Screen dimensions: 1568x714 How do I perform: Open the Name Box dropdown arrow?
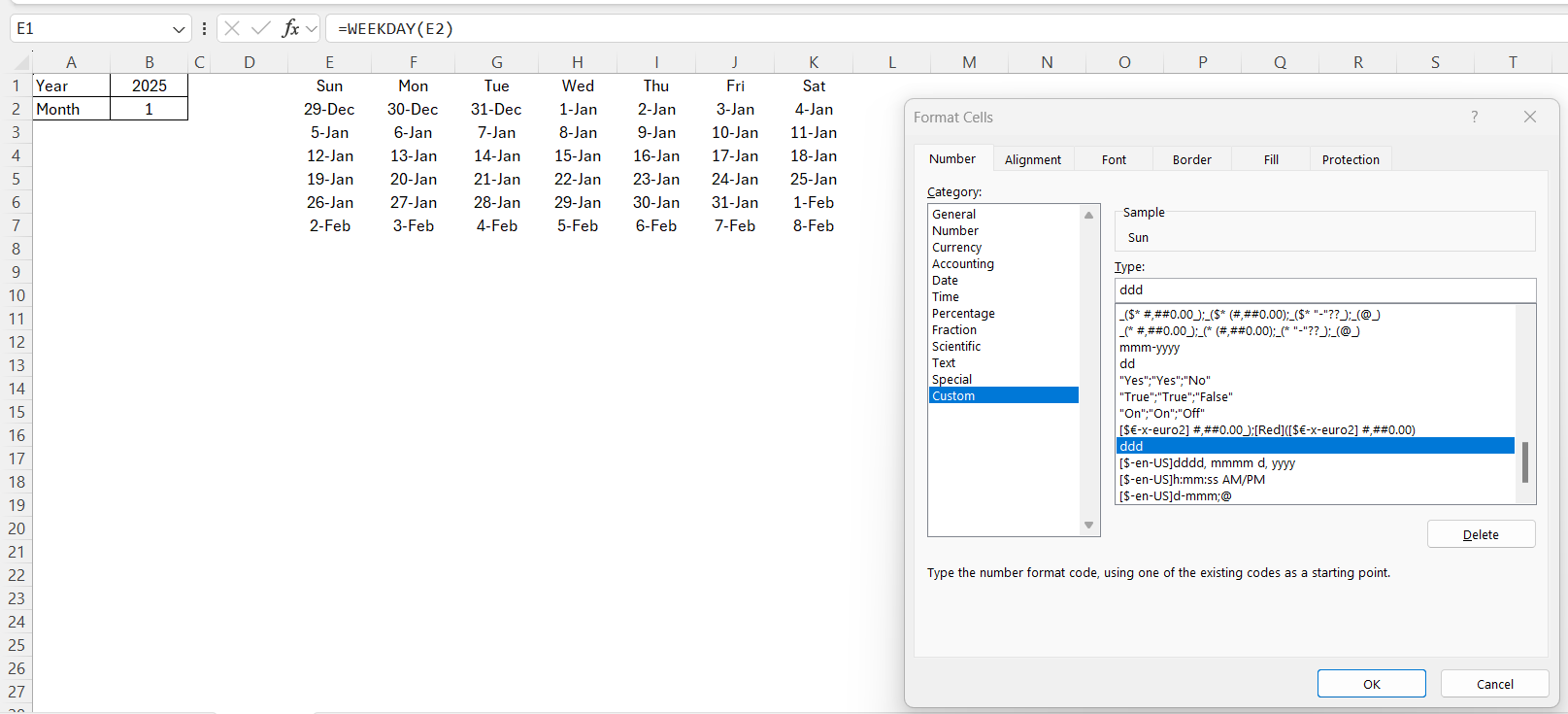click(x=179, y=29)
